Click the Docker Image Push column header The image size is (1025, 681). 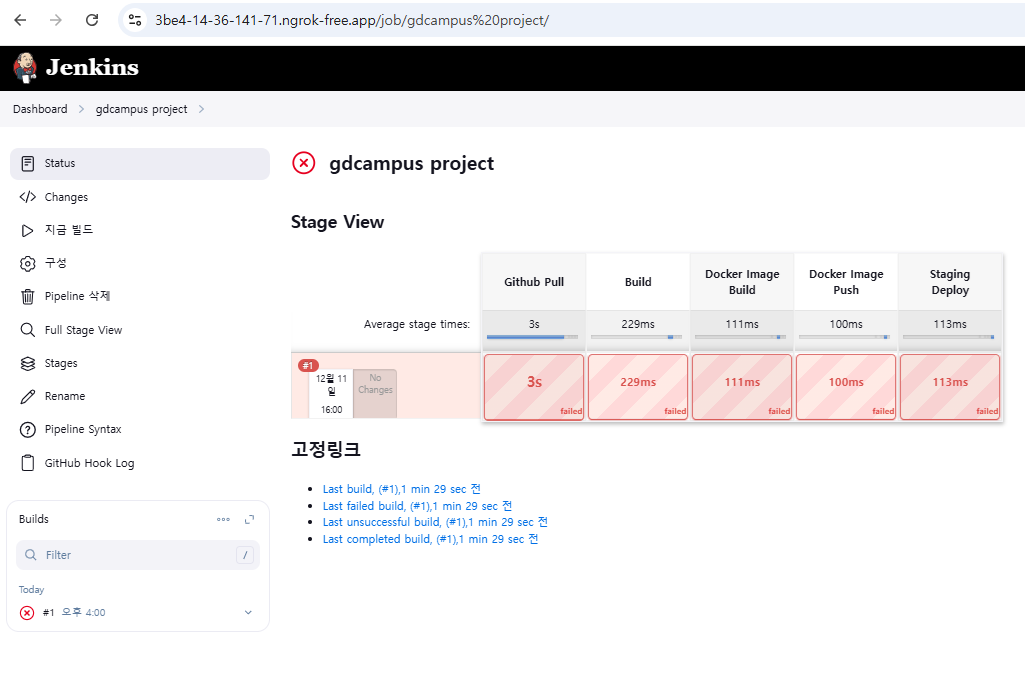point(846,282)
